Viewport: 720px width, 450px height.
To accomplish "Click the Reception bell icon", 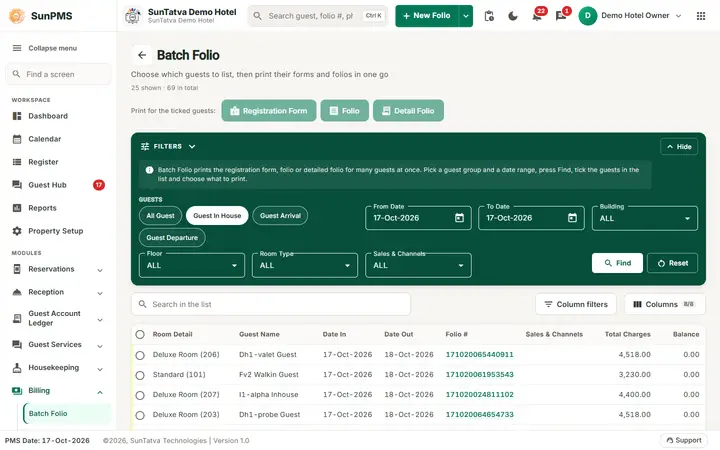I will pyautogui.click(x=17, y=292).
